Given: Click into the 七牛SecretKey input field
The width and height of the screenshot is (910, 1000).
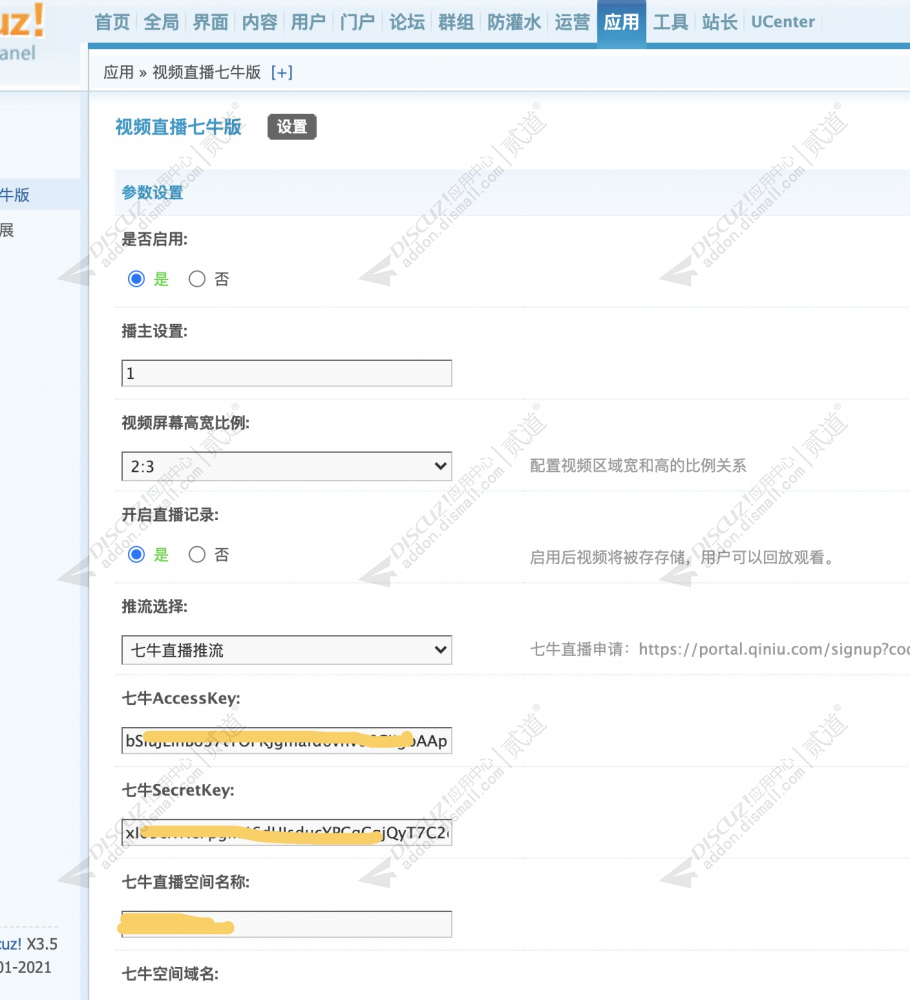Looking at the screenshot, I should pyautogui.click(x=287, y=832).
